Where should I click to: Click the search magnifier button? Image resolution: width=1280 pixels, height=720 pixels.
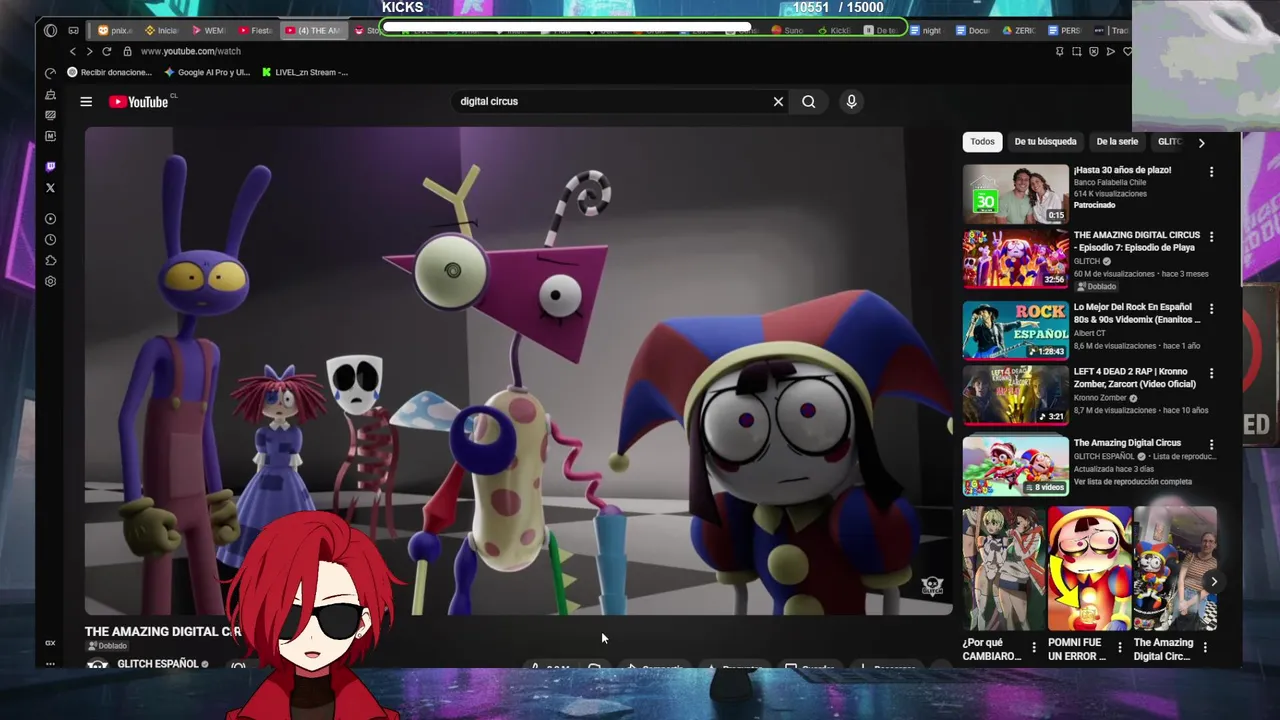click(x=808, y=101)
